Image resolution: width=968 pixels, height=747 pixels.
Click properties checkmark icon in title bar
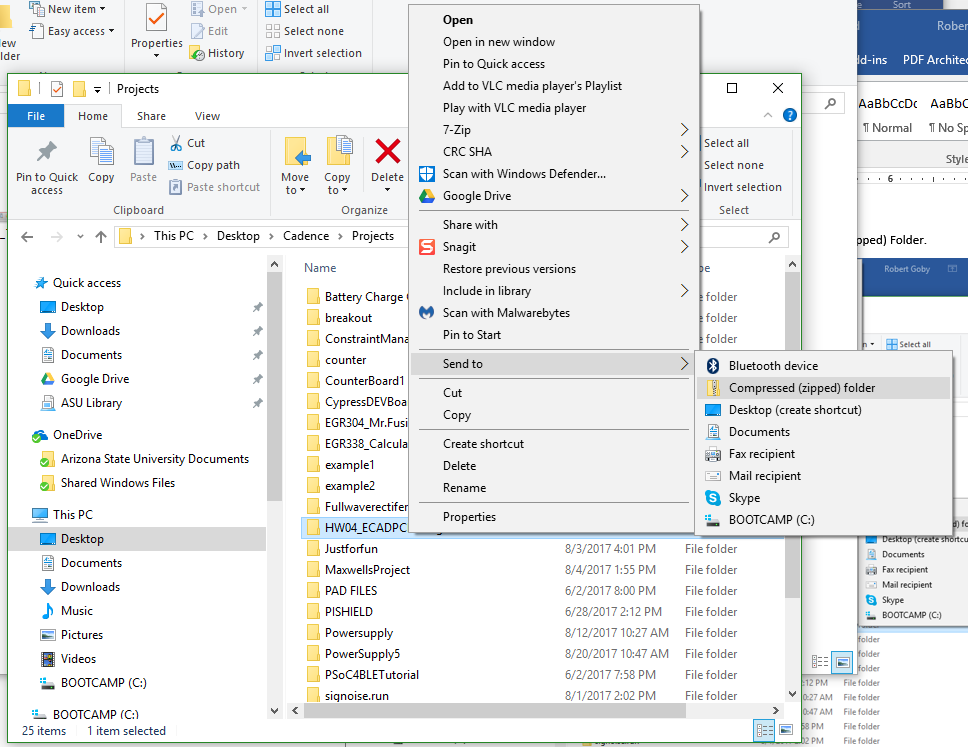57,89
